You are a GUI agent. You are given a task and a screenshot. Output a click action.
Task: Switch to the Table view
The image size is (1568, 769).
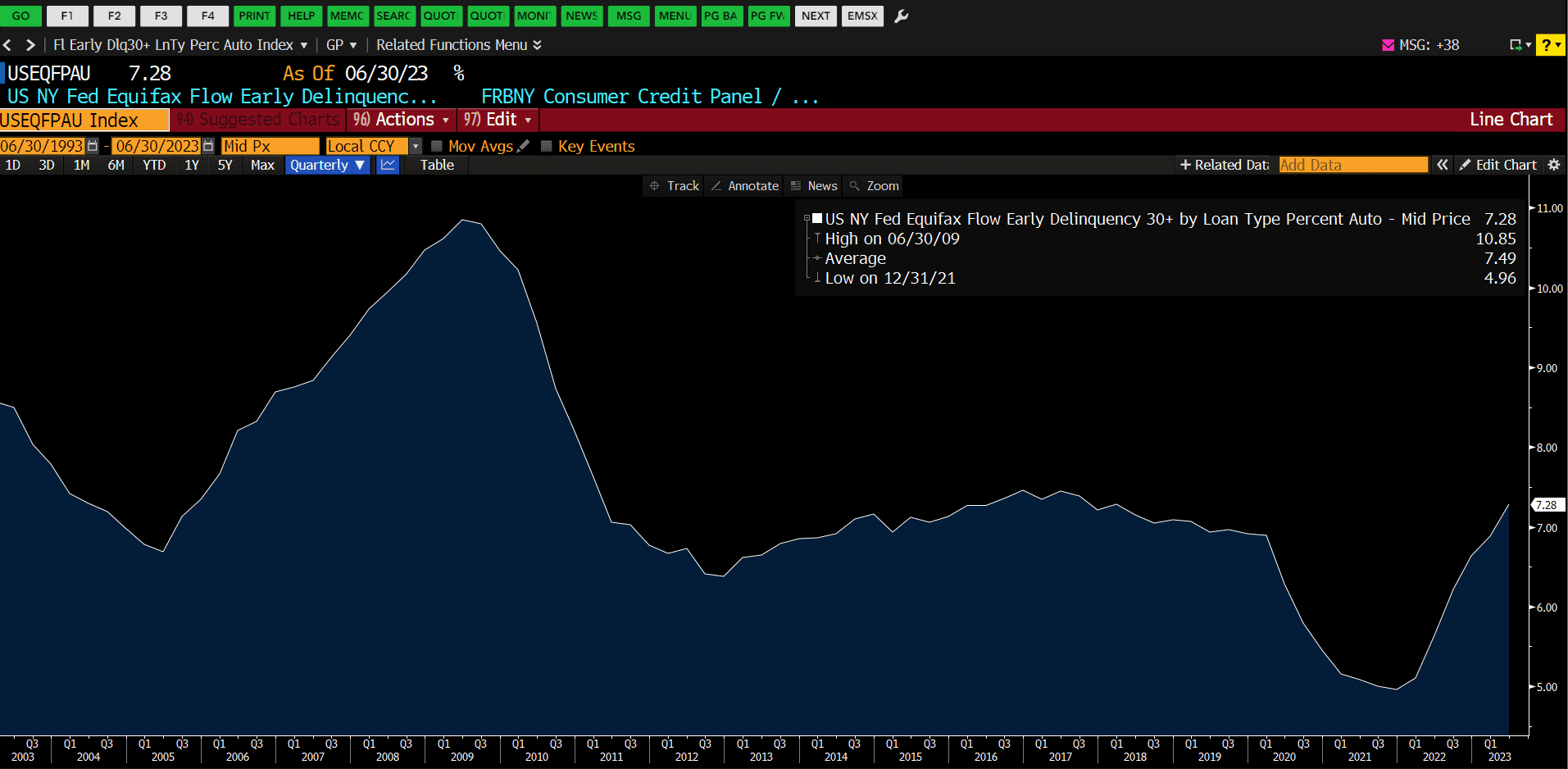(x=437, y=165)
